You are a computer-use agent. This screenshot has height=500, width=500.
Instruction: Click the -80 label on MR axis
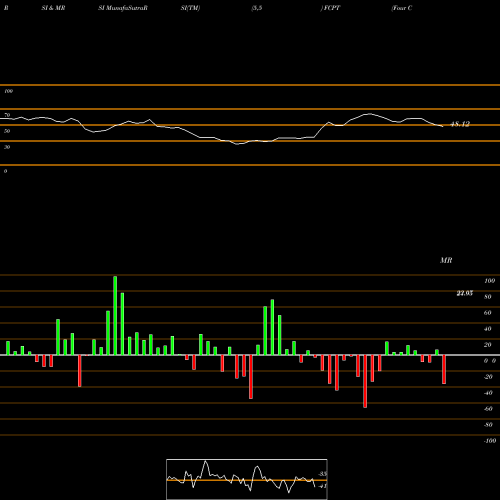click(x=488, y=425)
